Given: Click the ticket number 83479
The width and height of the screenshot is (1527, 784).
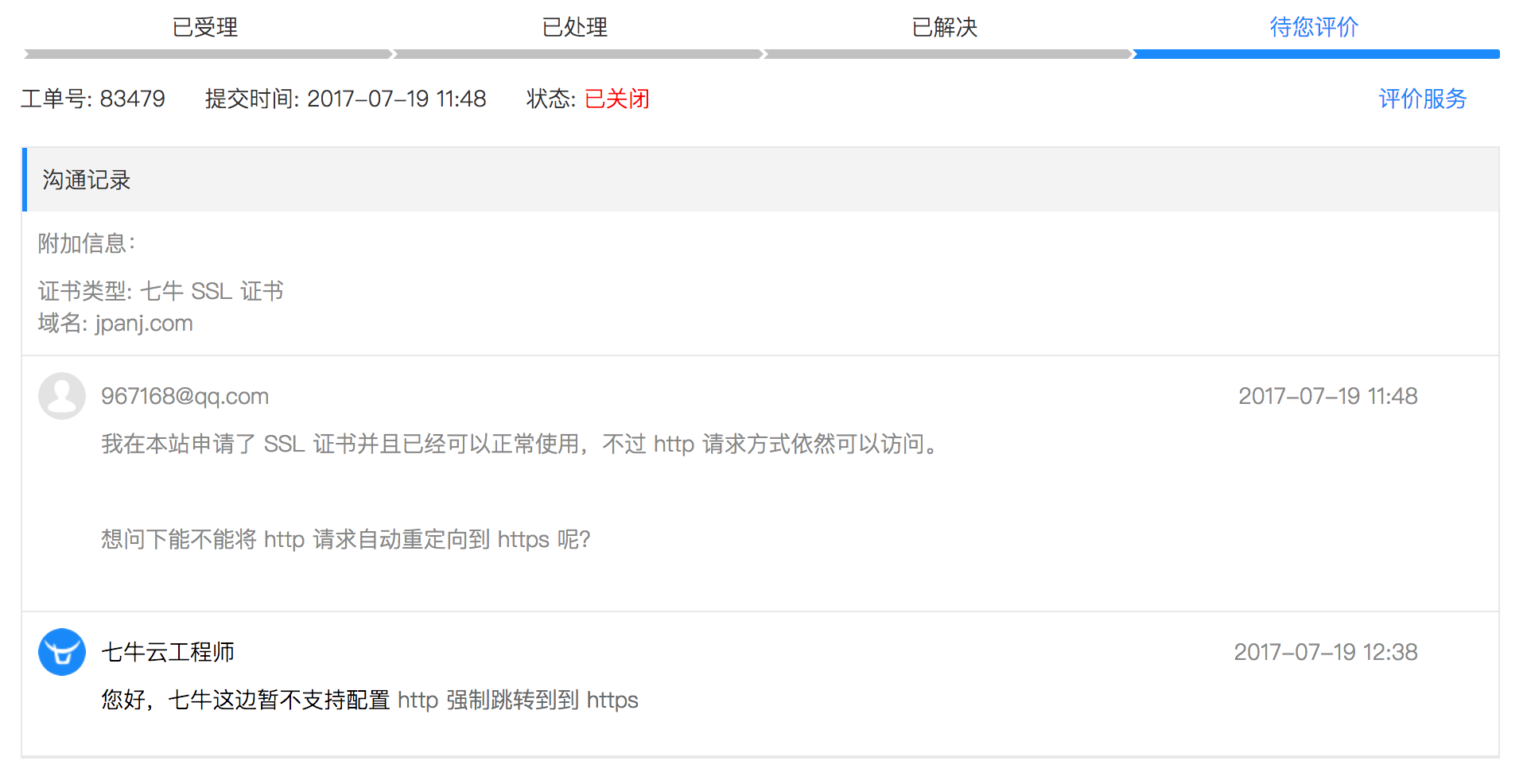Looking at the screenshot, I should pos(132,99).
